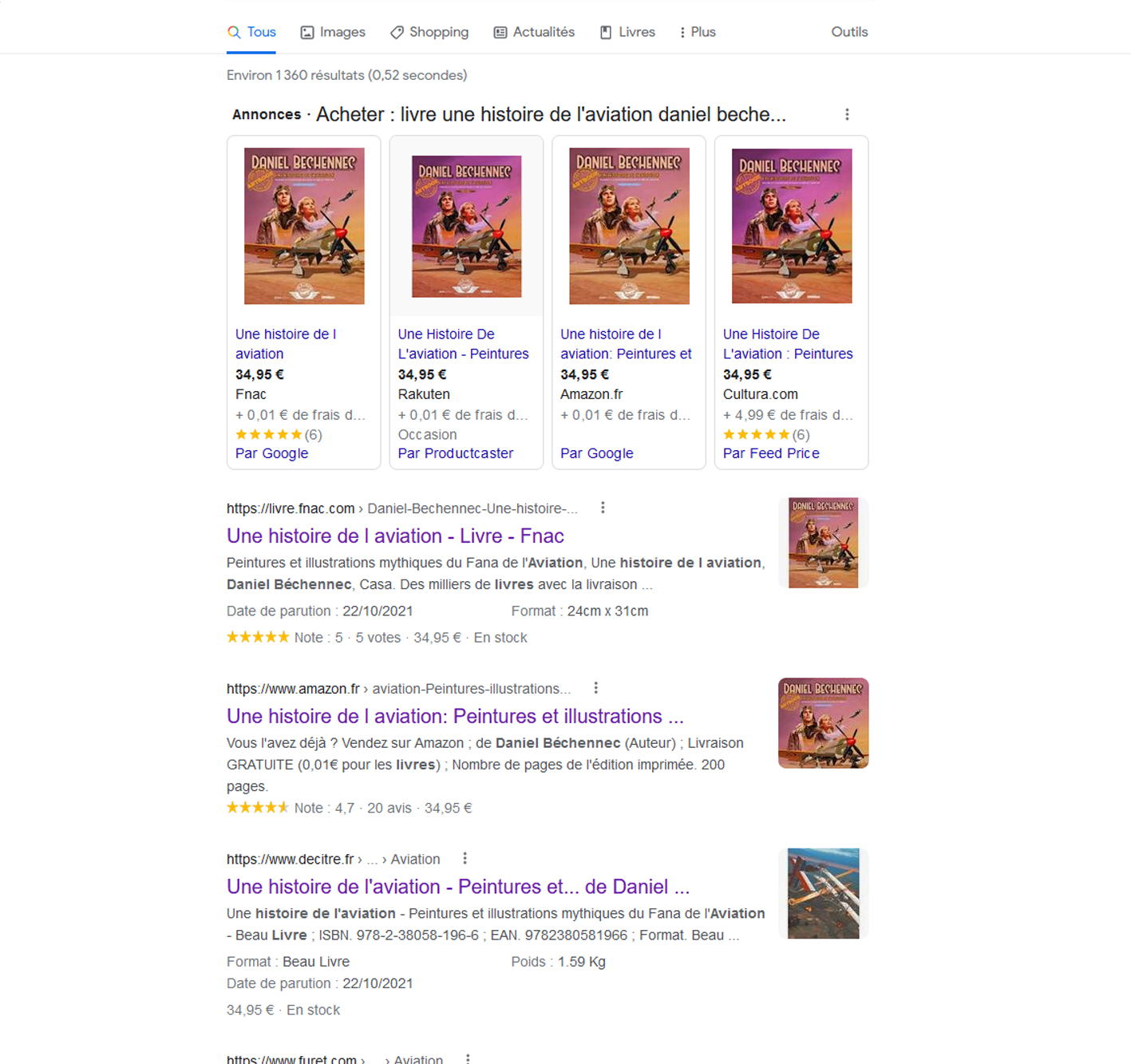Viewport: 1131px width, 1064px height.
Task: Open the Outils options
Action: 849,32
